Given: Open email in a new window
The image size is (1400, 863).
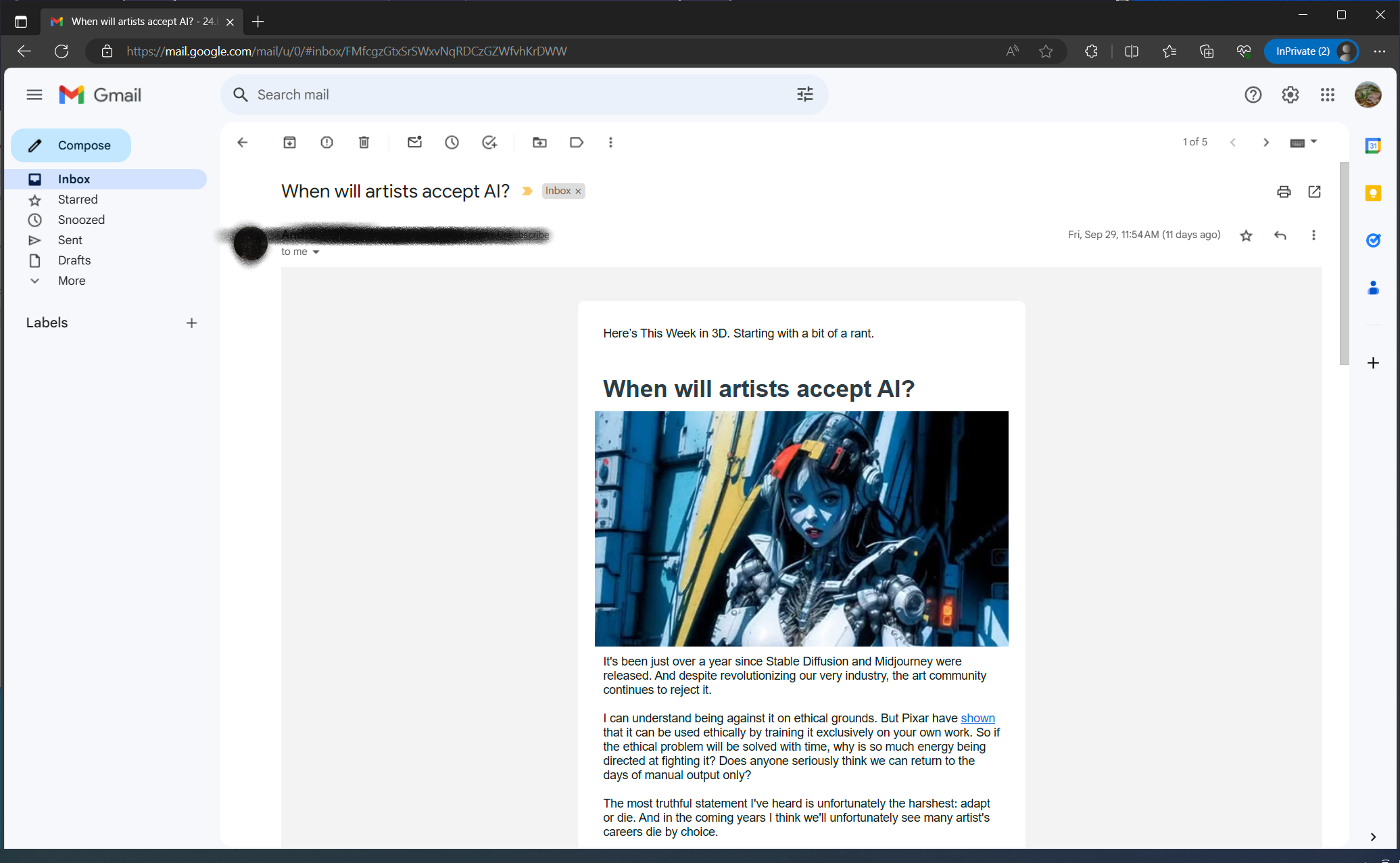Looking at the screenshot, I should 1314,191.
